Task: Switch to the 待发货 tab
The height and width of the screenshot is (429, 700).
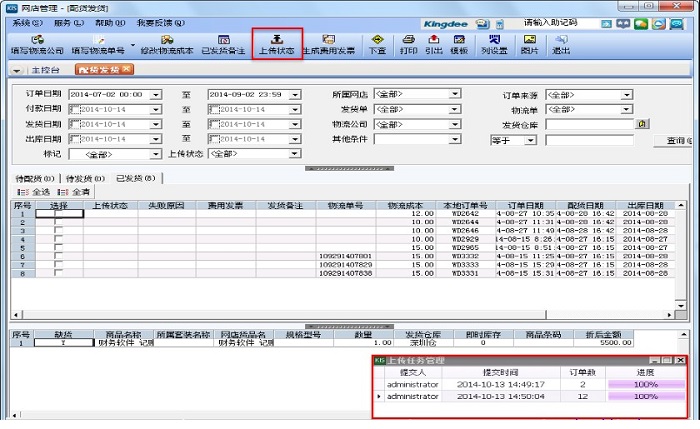Action: (x=84, y=178)
